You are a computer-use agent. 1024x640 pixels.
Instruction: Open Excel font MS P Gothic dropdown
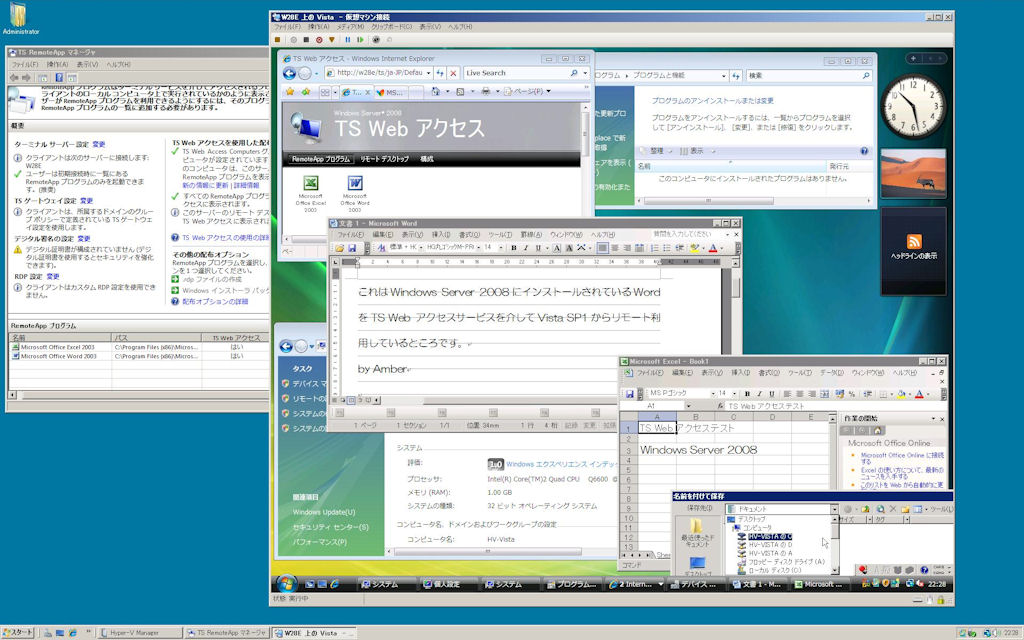[x=712, y=394]
